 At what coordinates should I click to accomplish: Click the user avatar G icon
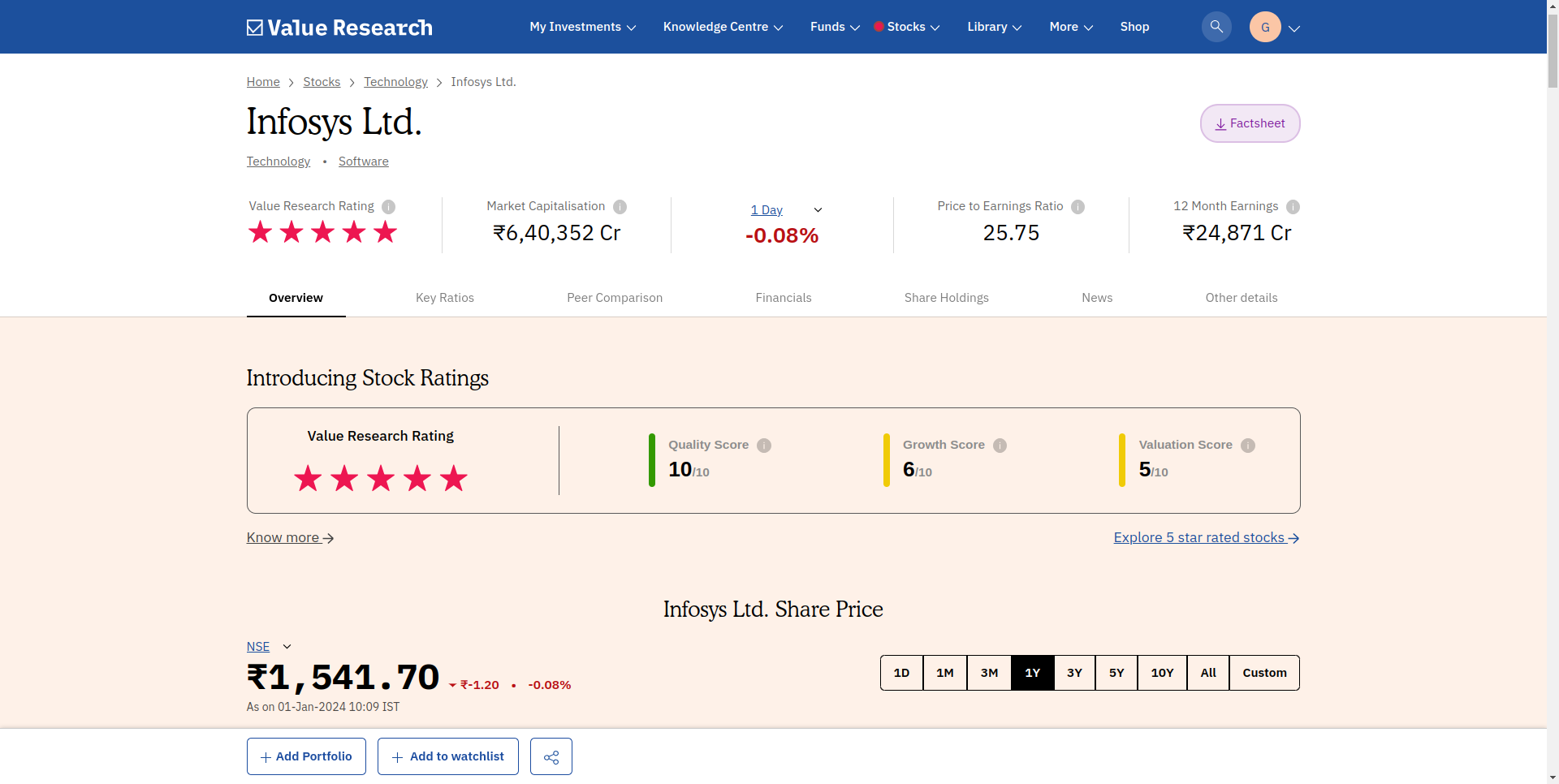pos(1264,27)
